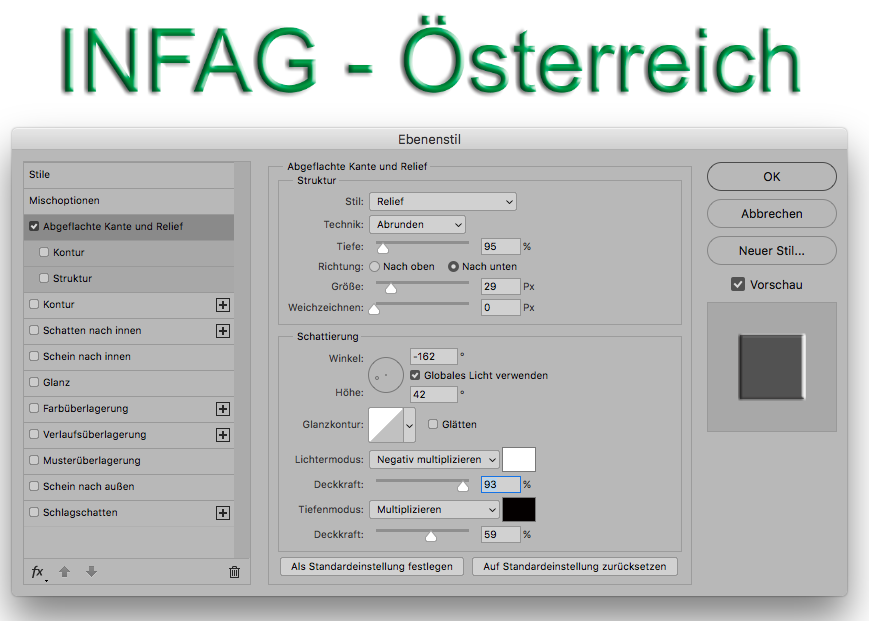Enable the Schatten nach innen checkbox
The image size is (869, 621).
34,330
